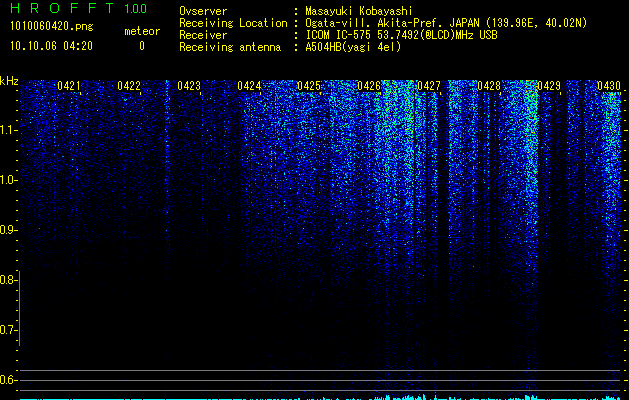Click the 0.9 kHz axis label
Image resolution: width=629 pixels, height=400 pixels.
[8, 230]
